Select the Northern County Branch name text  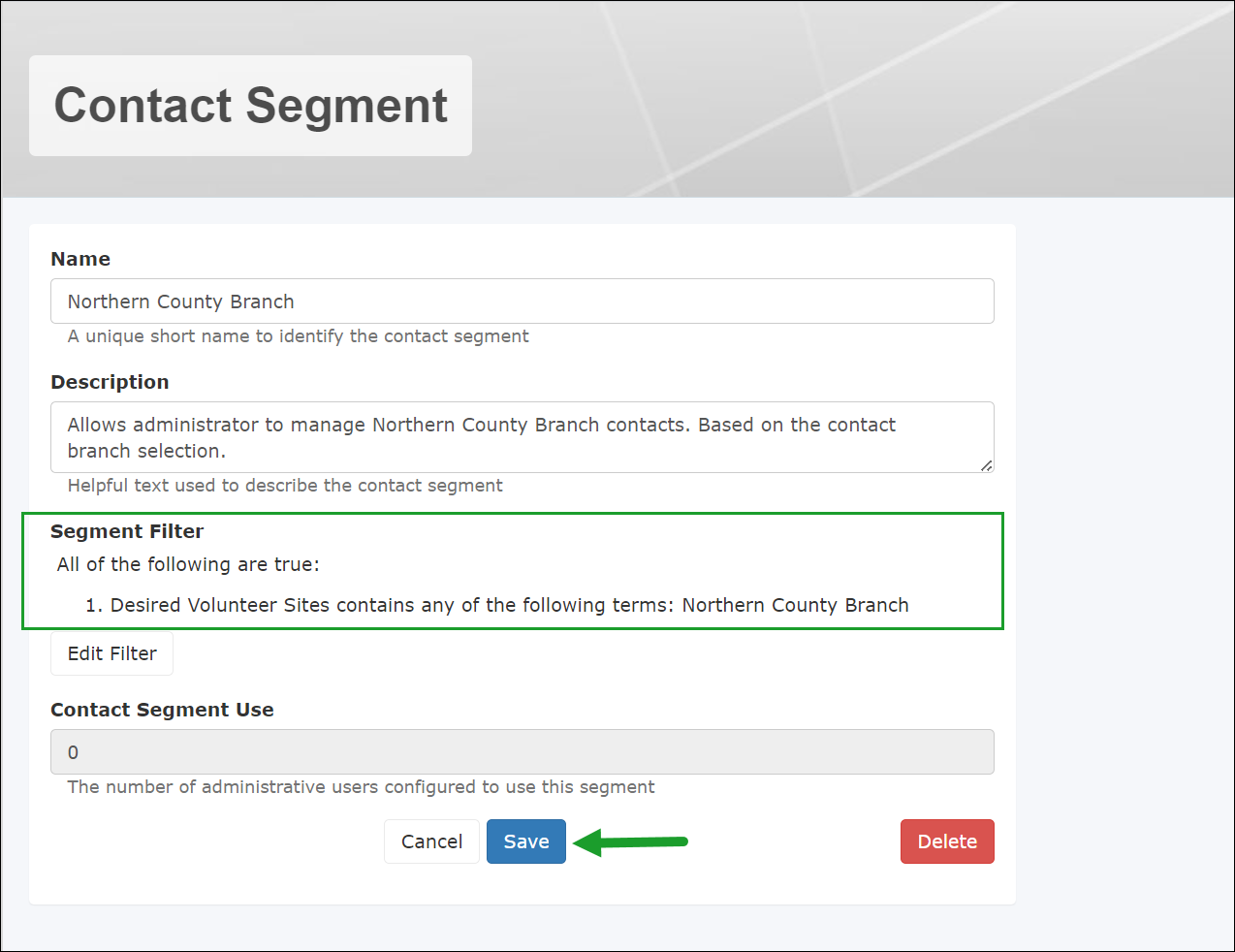click(x=179, y=301)
